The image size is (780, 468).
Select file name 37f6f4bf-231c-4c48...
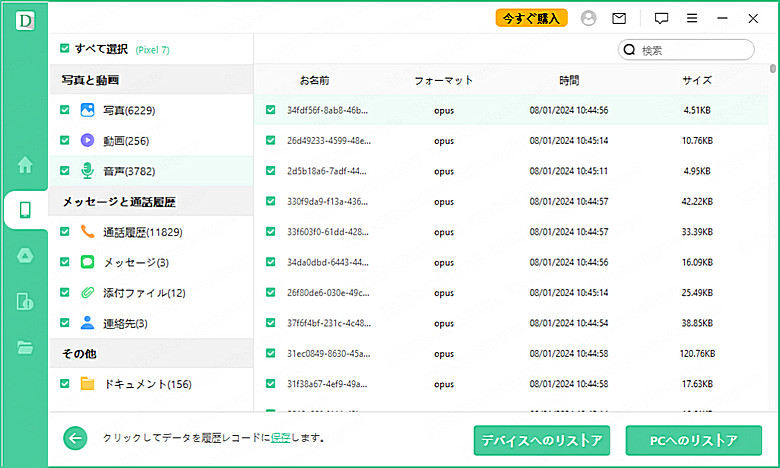click(x=328, y=323)
